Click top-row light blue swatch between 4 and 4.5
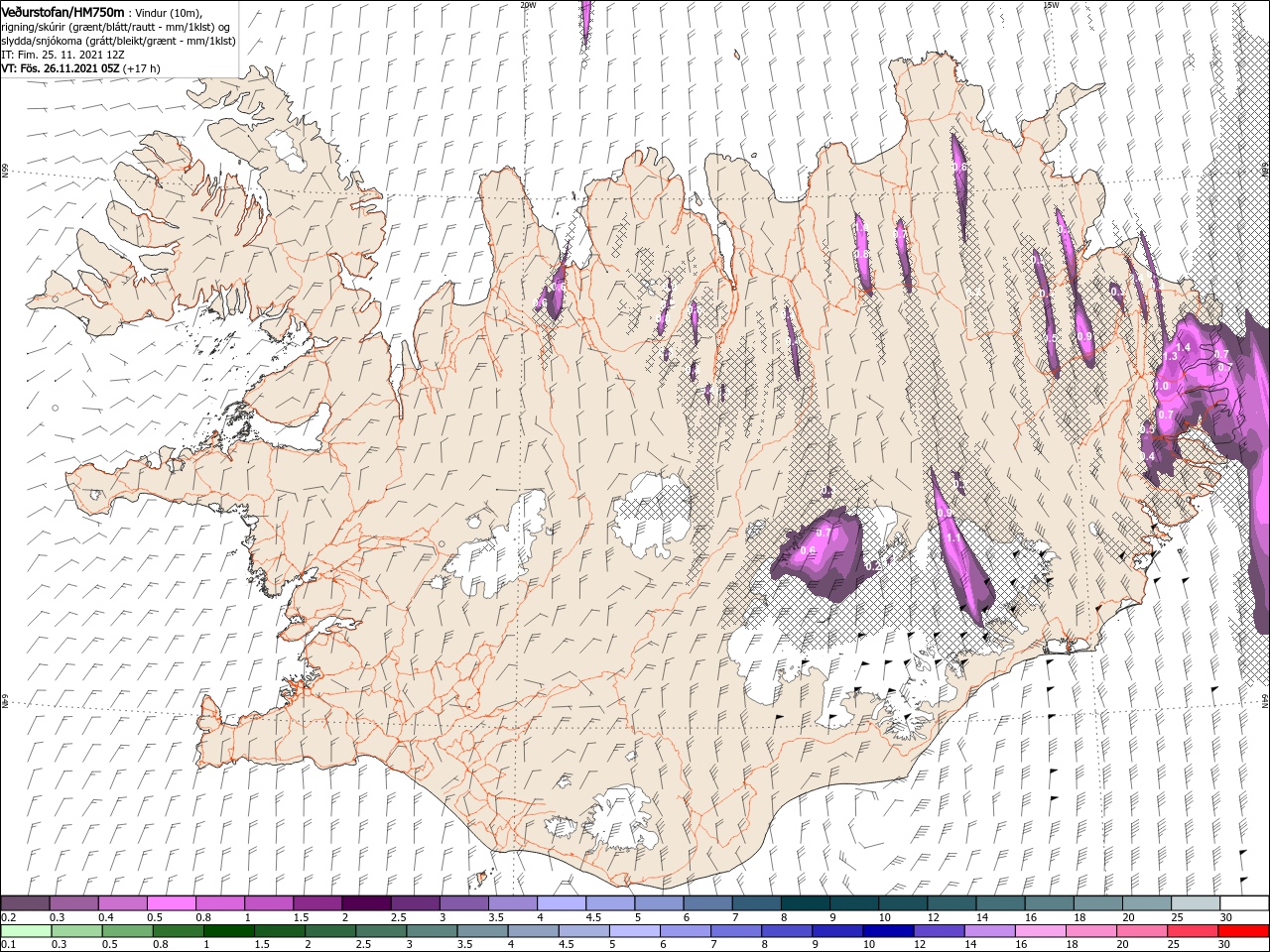 [561, 903]
